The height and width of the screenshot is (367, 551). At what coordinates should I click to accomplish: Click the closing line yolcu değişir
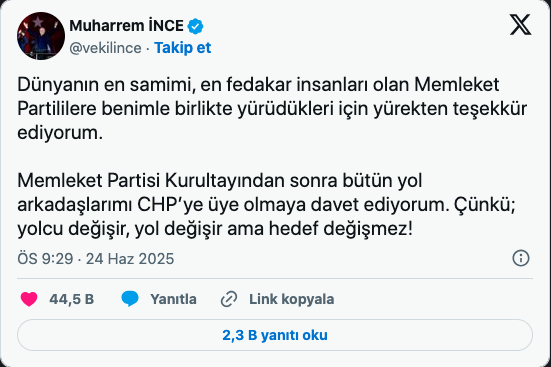coord(215,229)
